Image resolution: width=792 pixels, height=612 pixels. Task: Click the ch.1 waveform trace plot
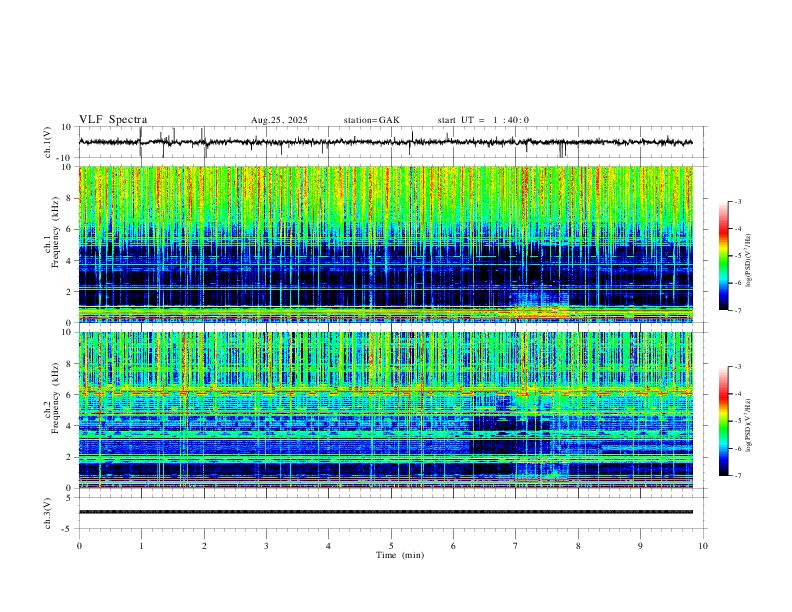[x=385, y=142]
